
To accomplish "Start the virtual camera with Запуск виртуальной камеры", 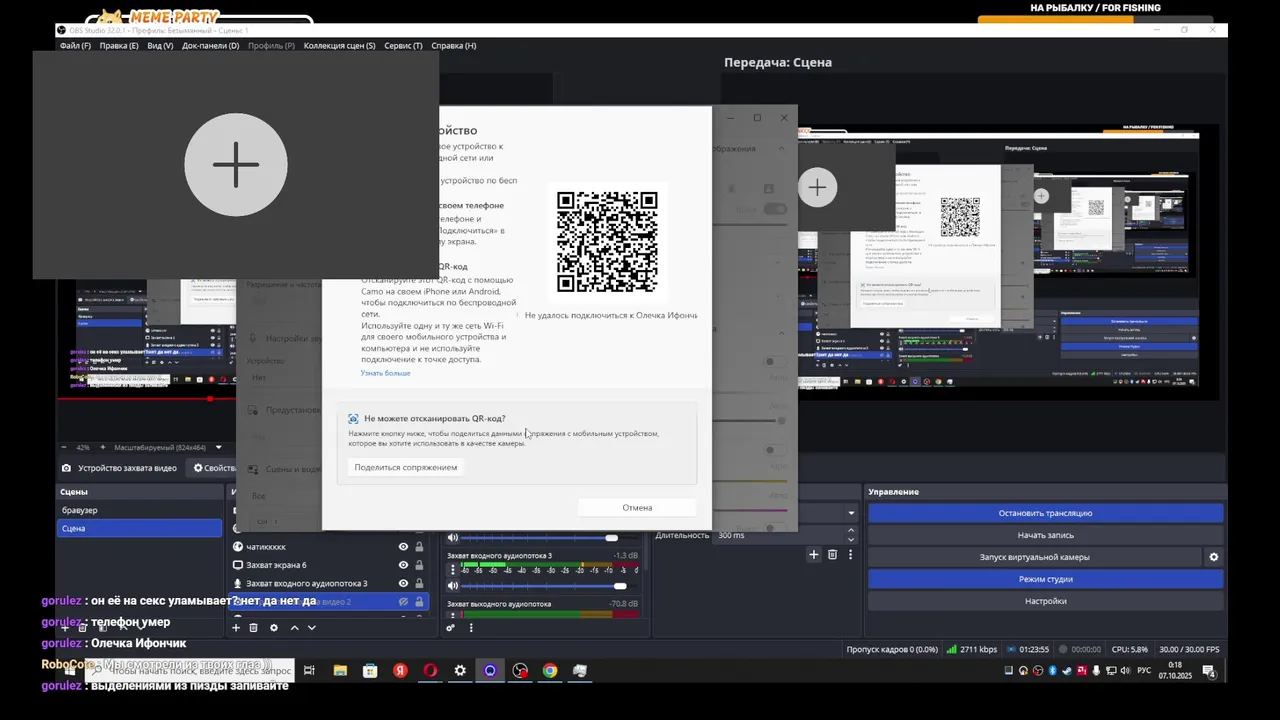I will point(1034,557).
